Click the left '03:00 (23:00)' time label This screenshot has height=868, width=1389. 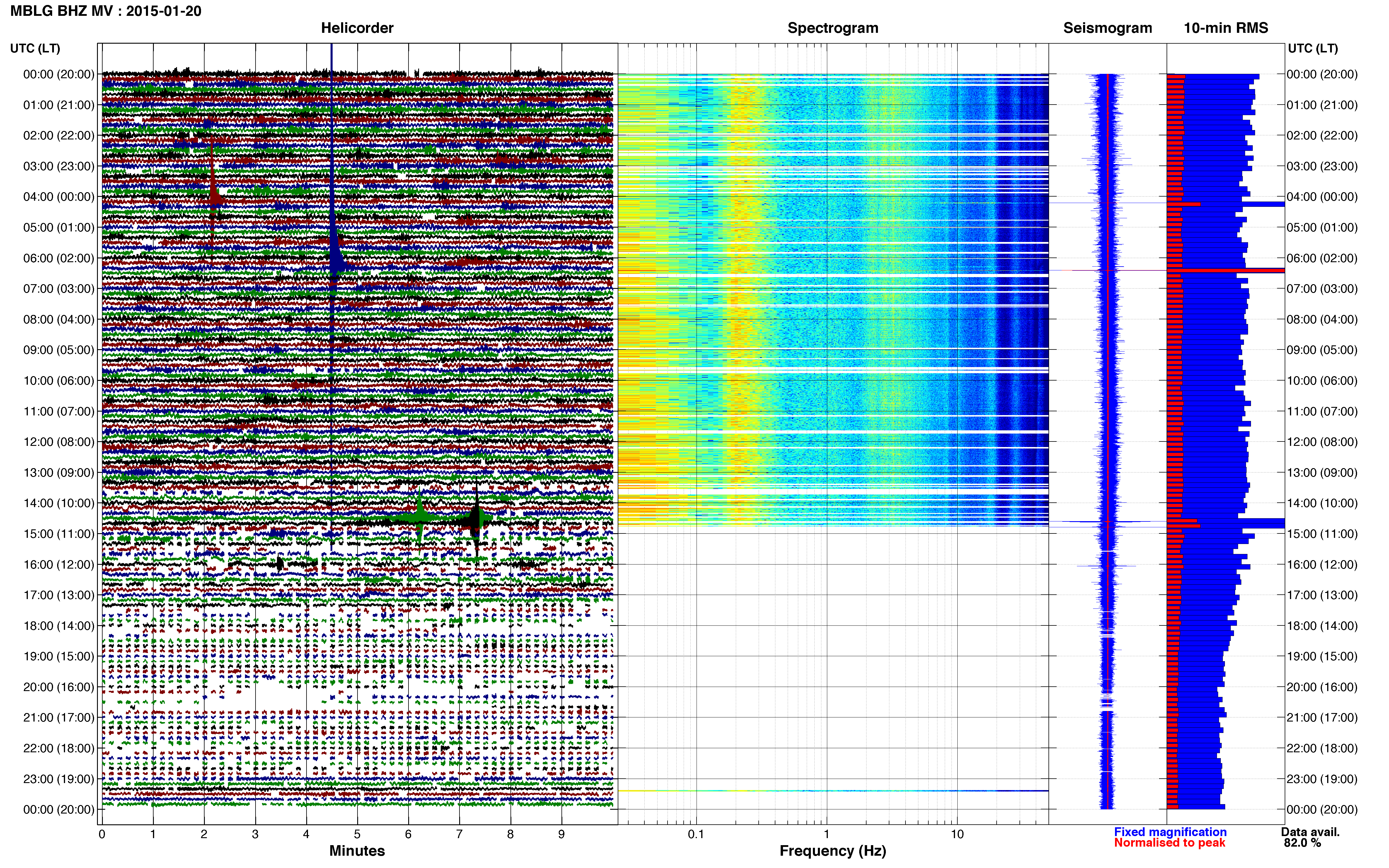pos(59,166)
